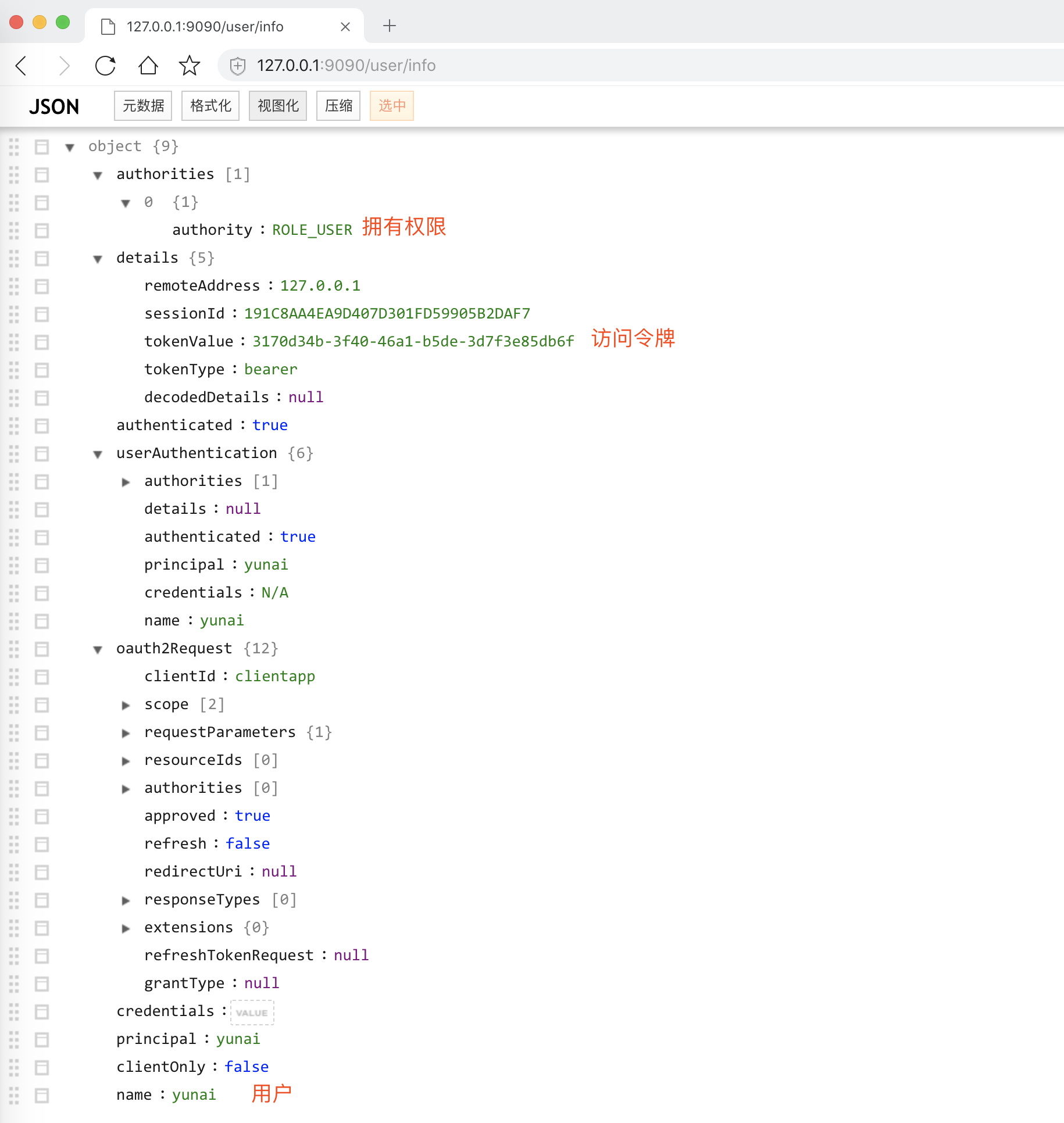Screen dimensions: 1064x1123
Task: Toggle the square box on the clientId row
Action: (x=42, y=677)
